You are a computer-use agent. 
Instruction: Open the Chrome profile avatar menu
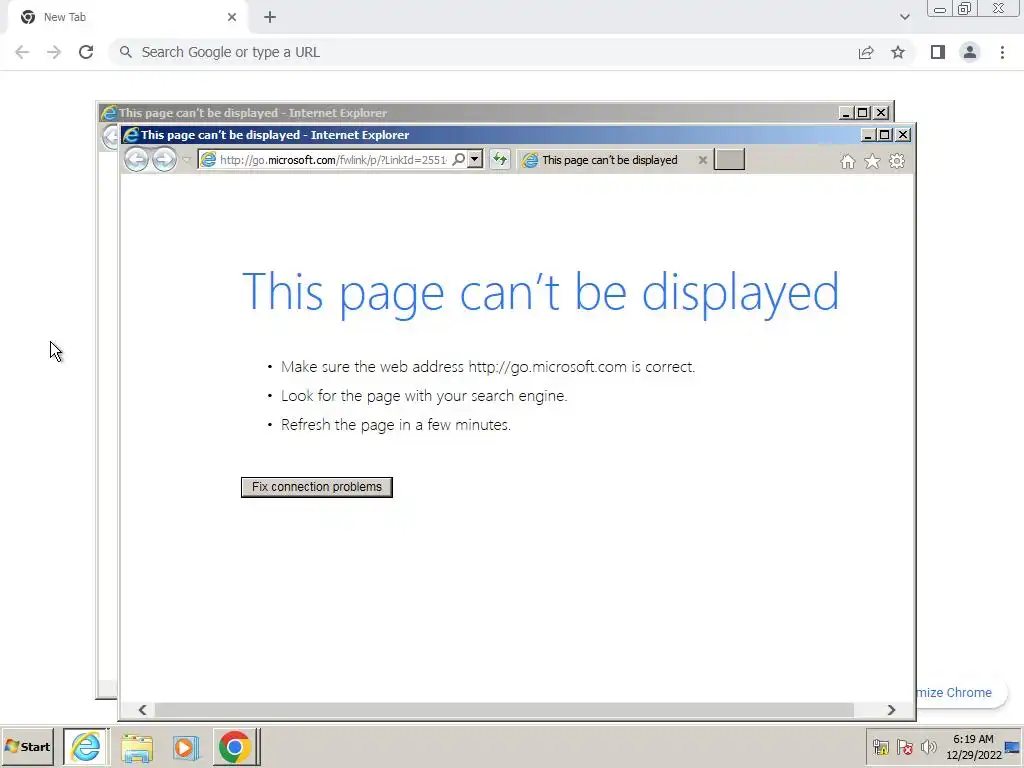click(x=970, y=52)
